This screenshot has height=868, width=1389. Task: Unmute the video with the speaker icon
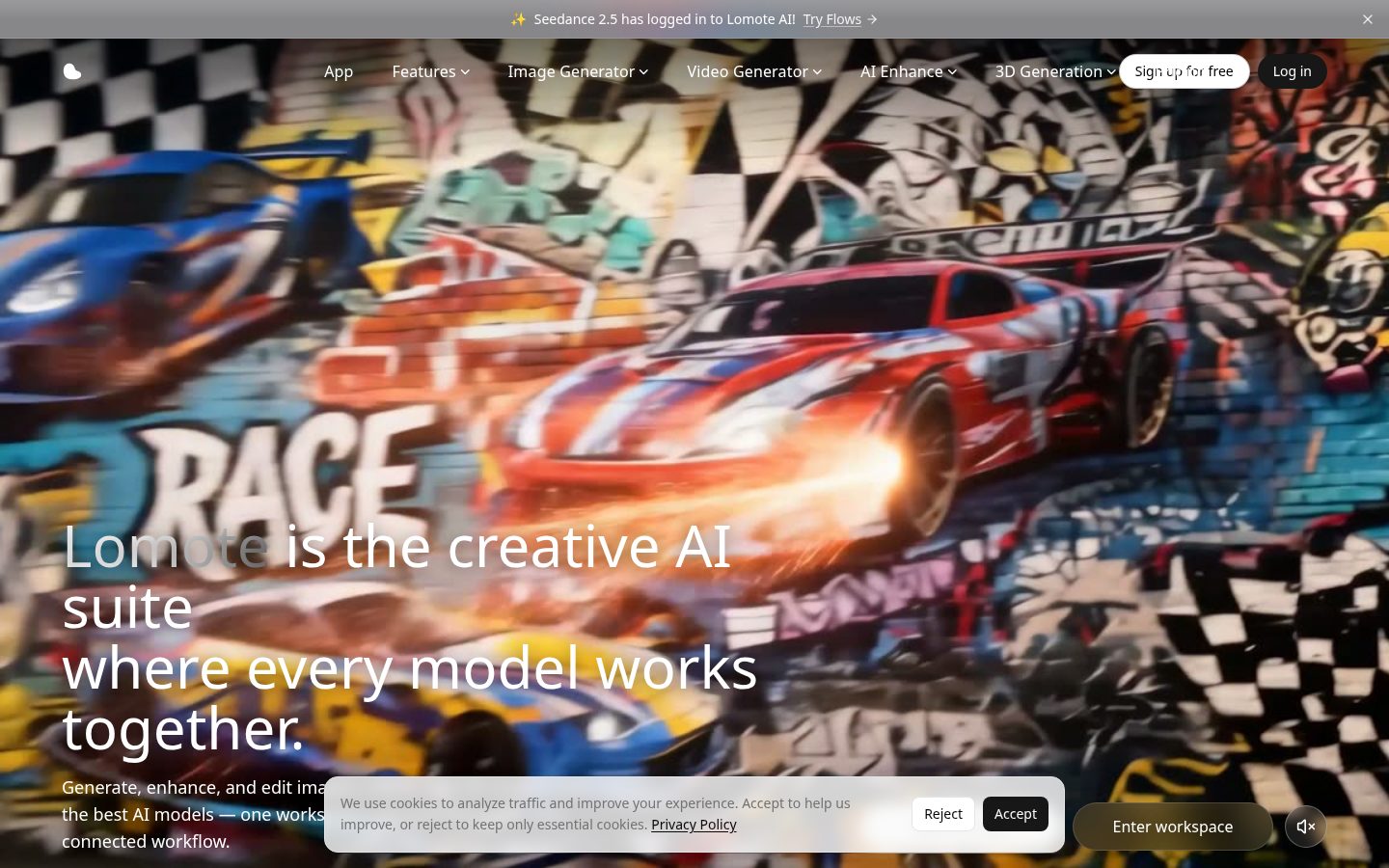pos(1305,827)
